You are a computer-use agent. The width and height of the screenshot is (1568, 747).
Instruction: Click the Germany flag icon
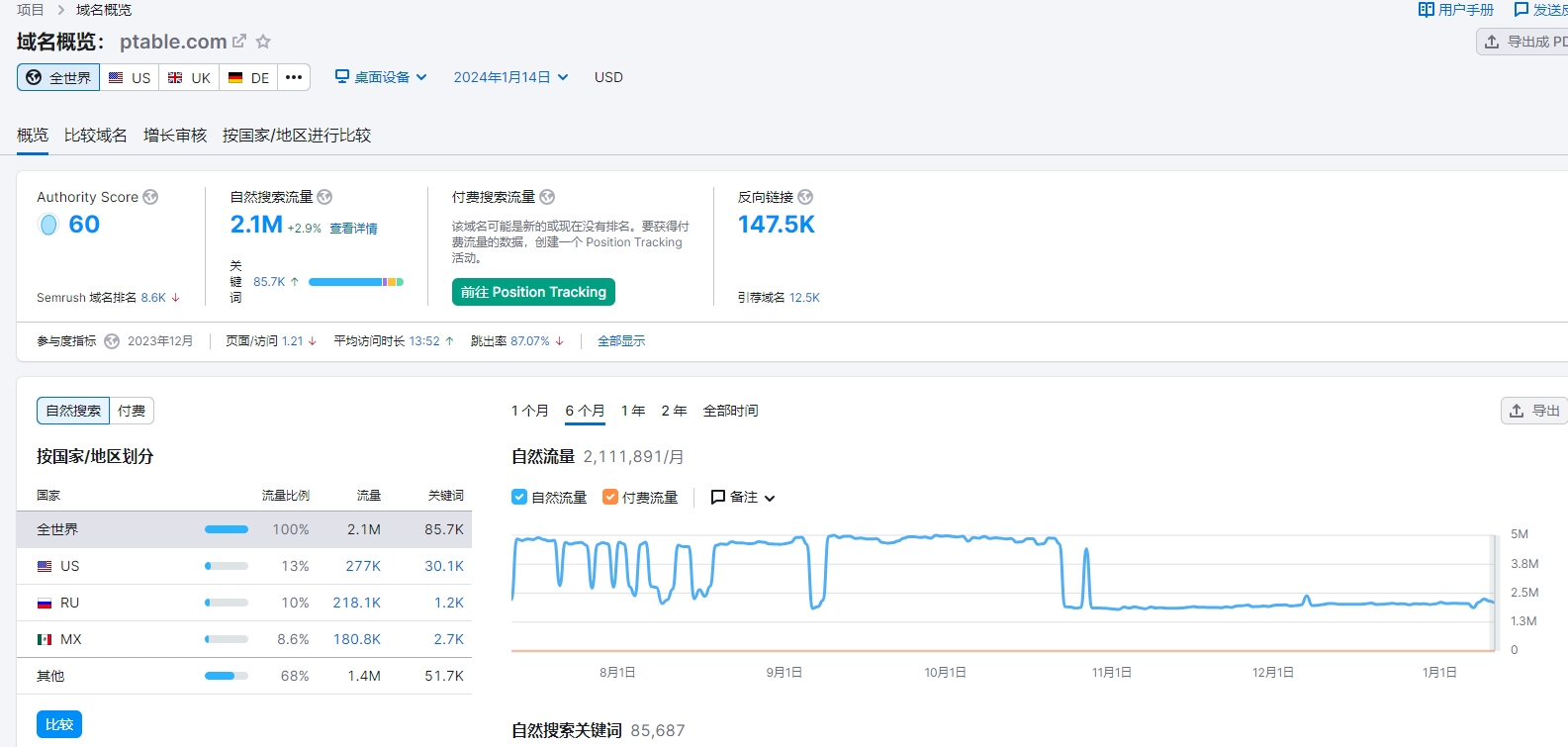[235, 77]
